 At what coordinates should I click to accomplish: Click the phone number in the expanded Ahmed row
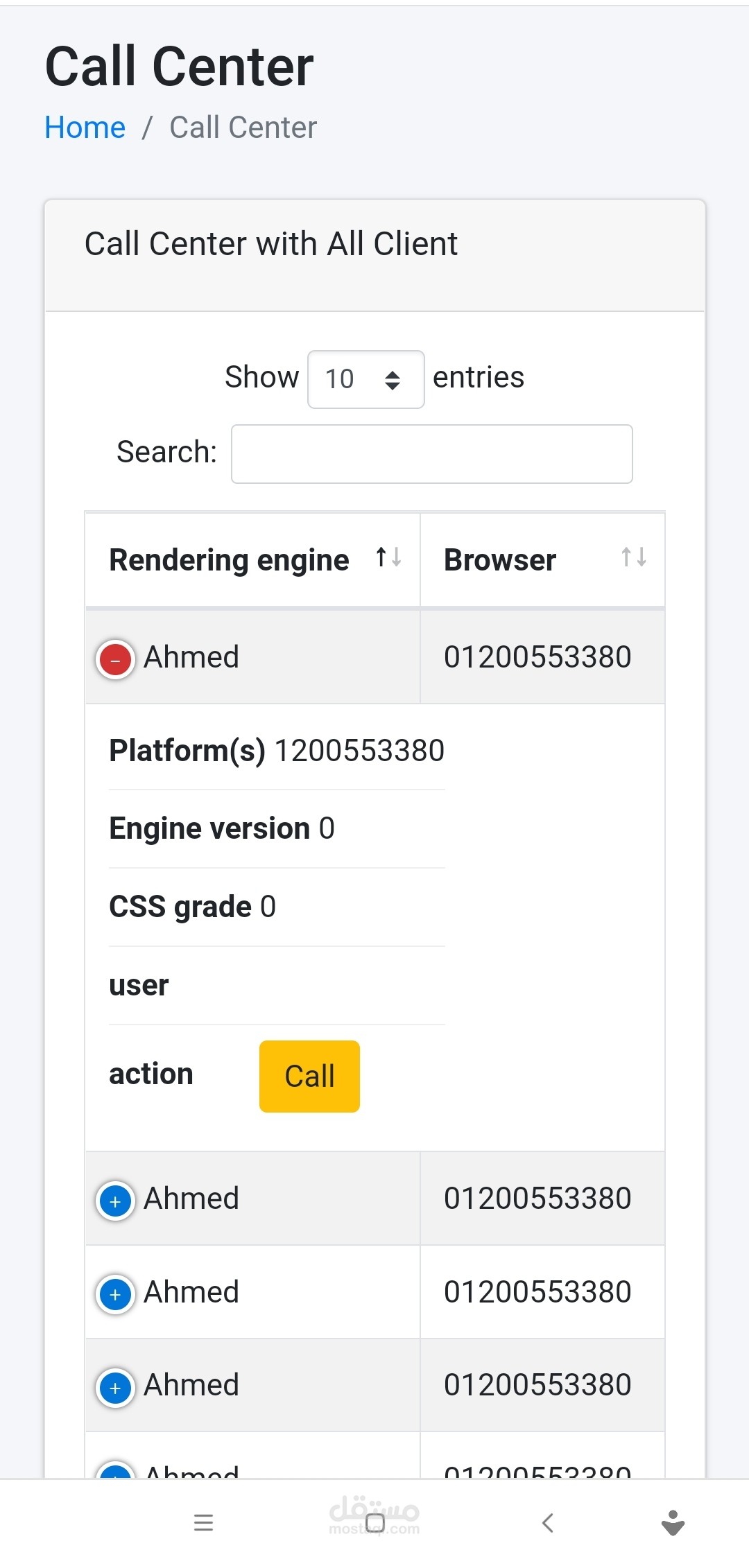(537, 657)
